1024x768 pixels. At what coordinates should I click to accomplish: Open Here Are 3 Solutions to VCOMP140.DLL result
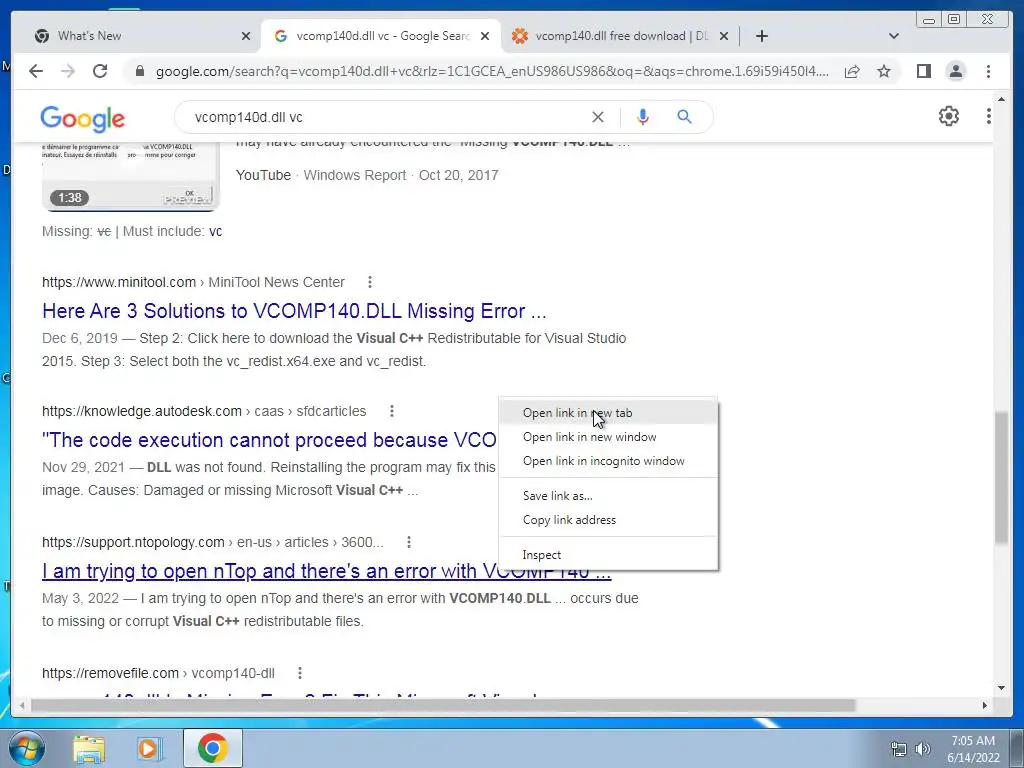294,311
